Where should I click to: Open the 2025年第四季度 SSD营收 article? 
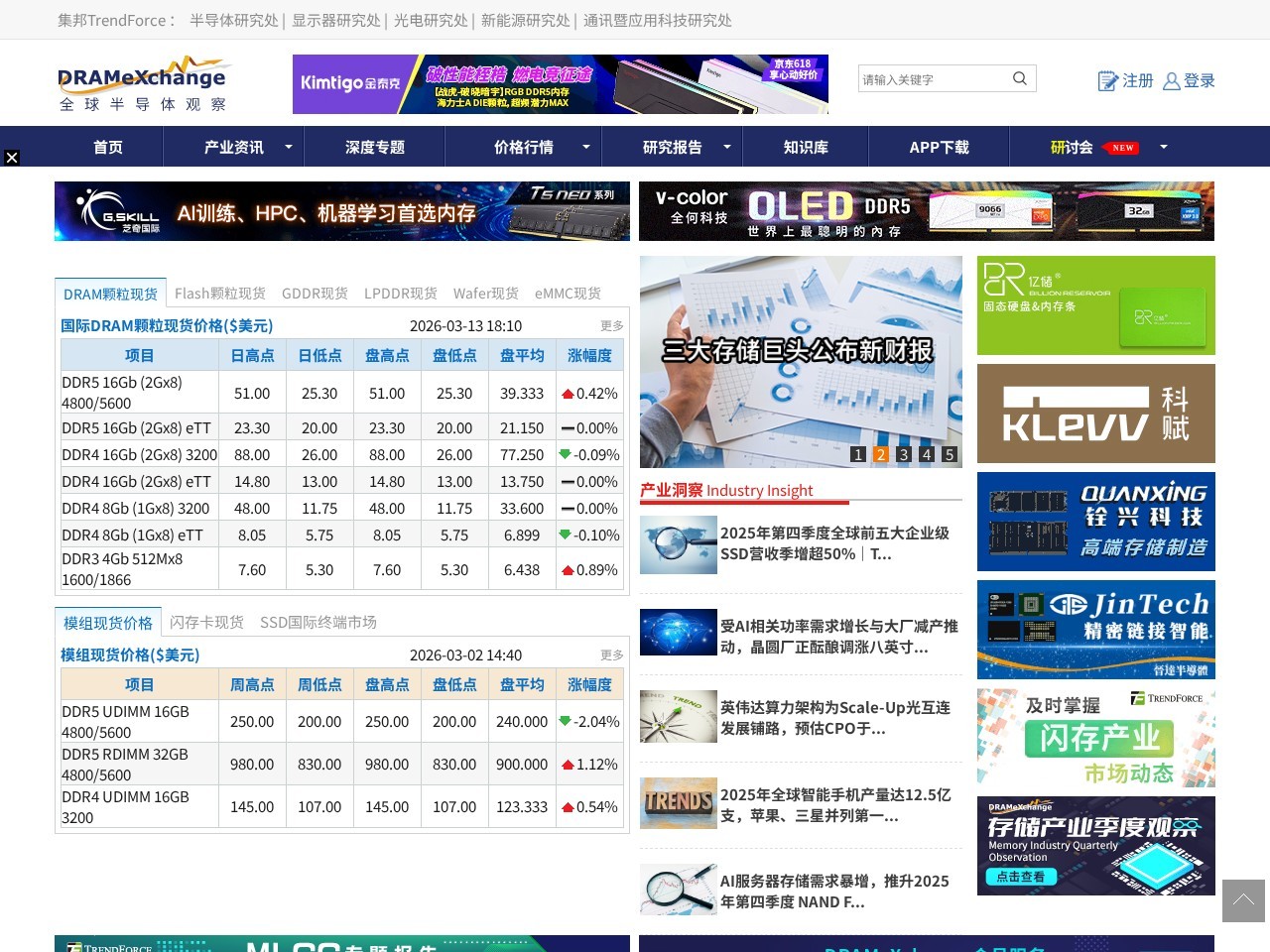pos(834,543)
